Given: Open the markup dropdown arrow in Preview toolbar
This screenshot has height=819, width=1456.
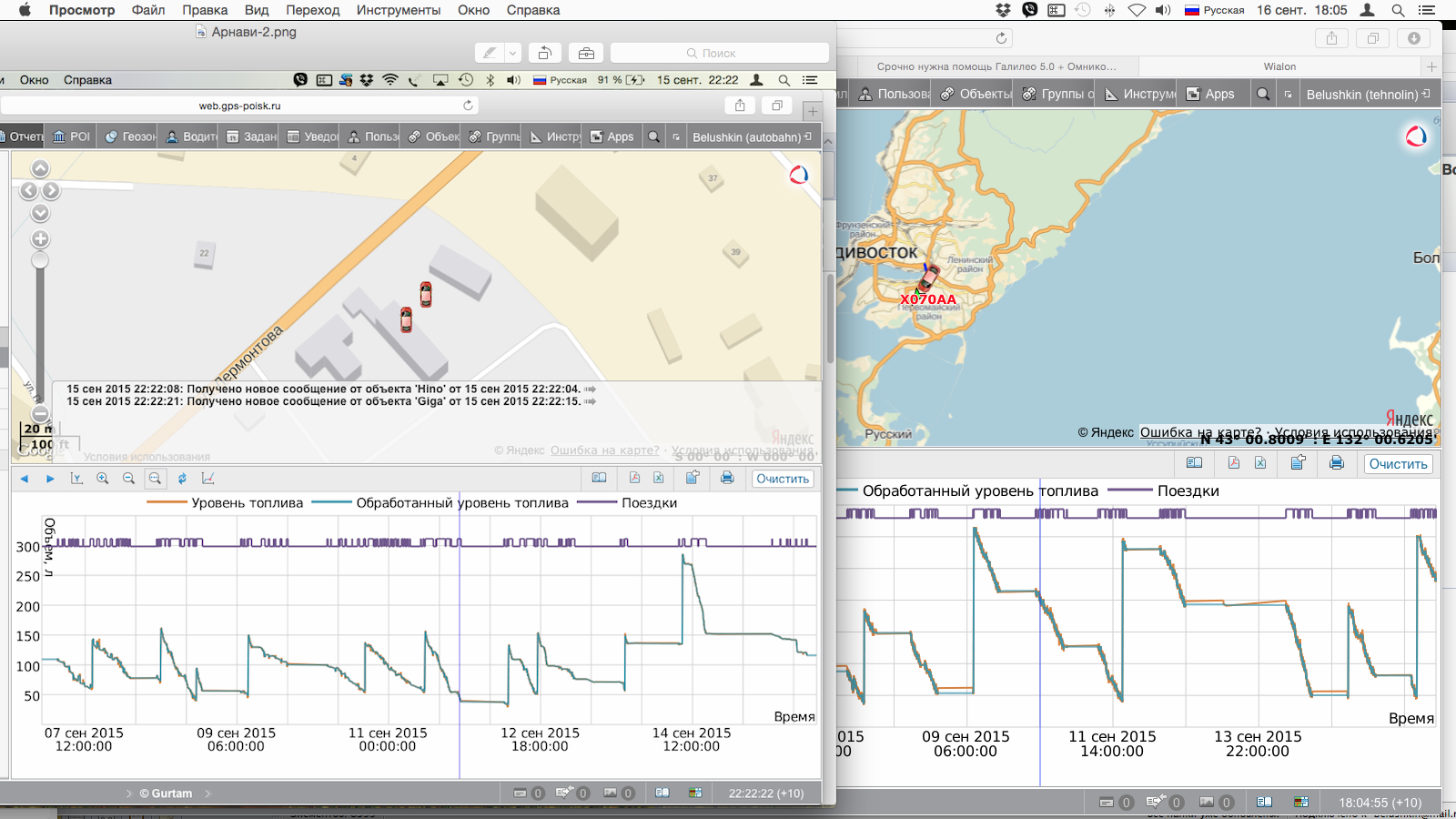Looking at the screenshot, I should click(x=512, y=53).
